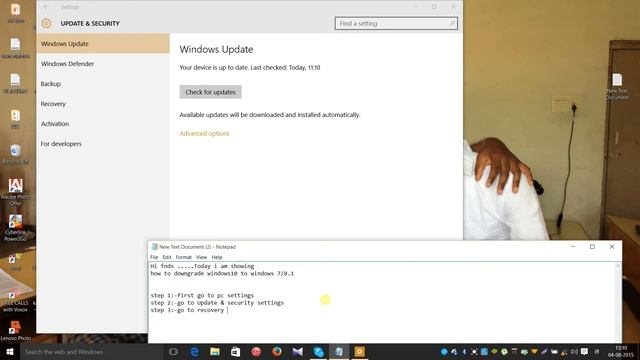Close the Notepad window
640x360 pixels.
(612, 247)
